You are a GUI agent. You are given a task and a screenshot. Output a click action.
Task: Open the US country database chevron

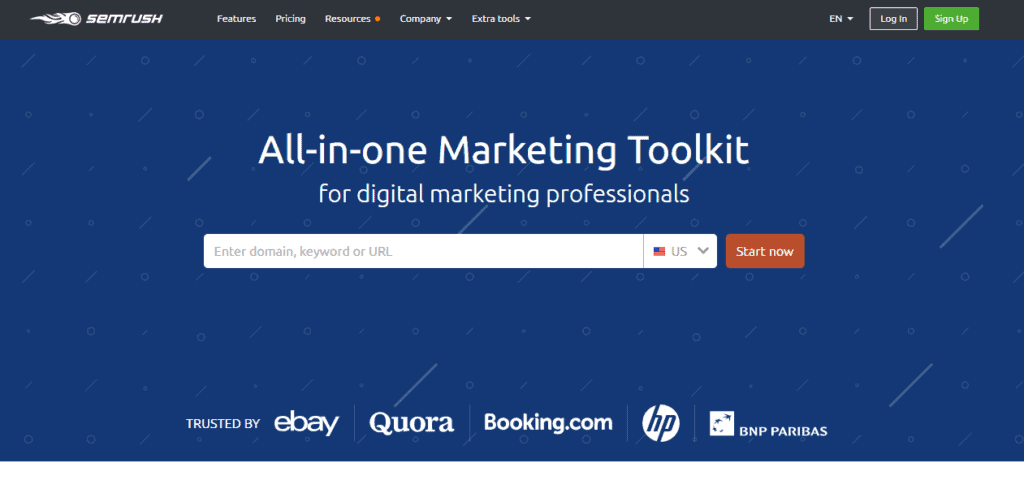coord(704,251)
